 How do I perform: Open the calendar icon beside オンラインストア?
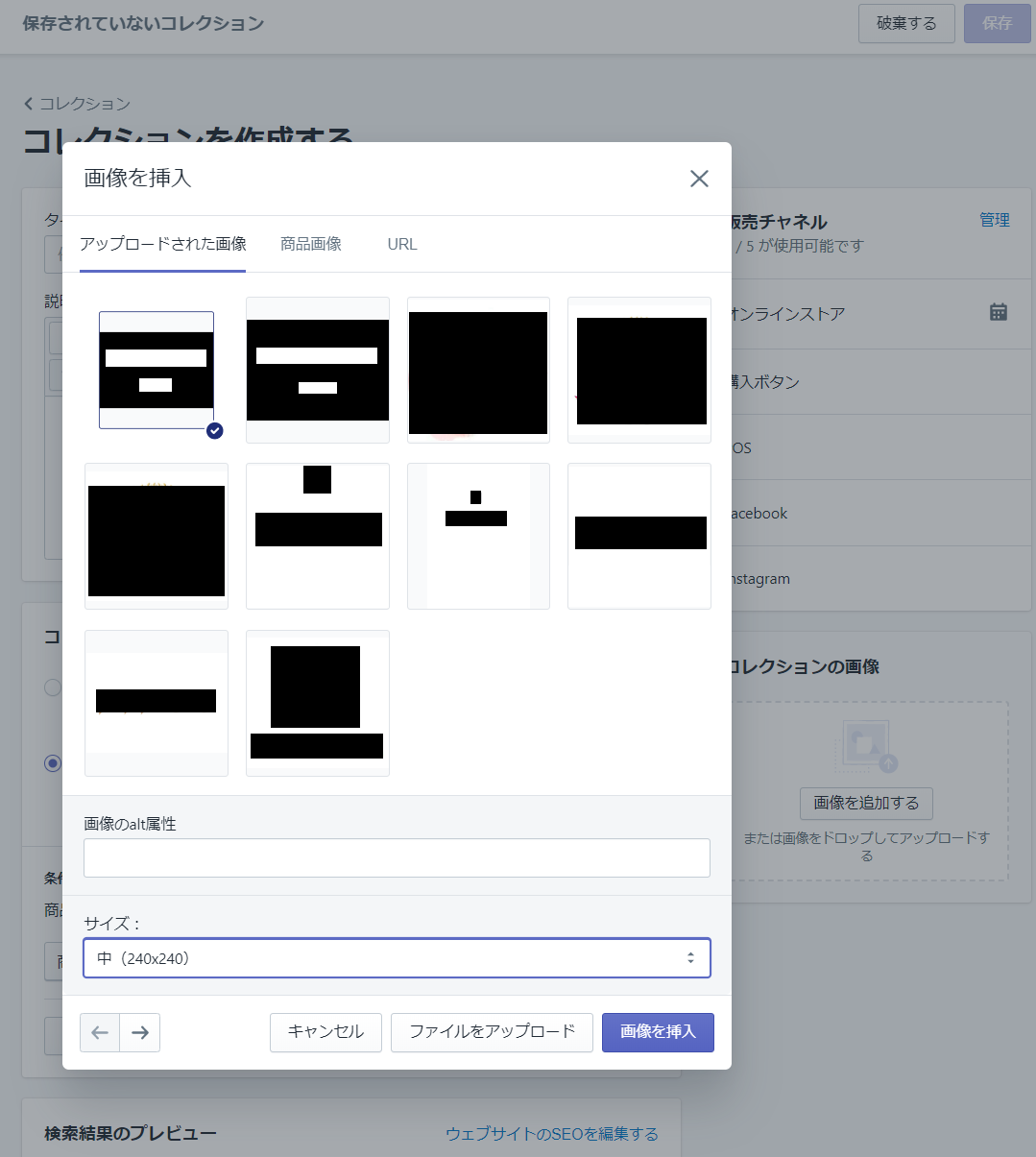pyautogui.click(x=999, y=312)
